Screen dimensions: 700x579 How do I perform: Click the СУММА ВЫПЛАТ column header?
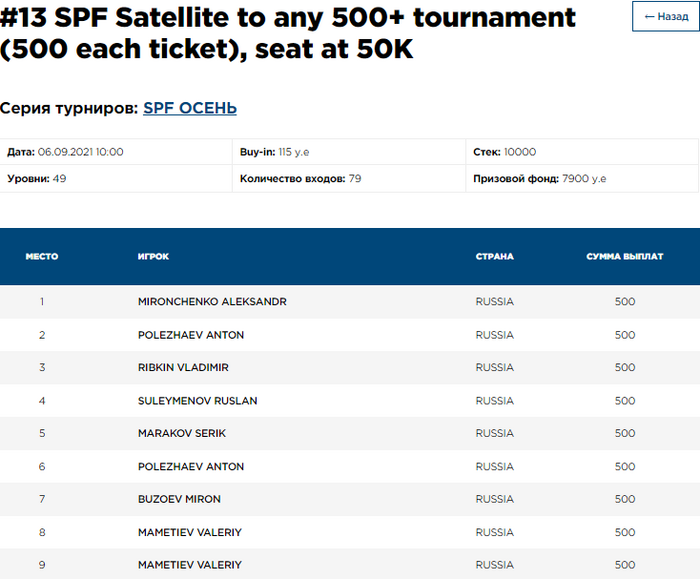(624, 257)
